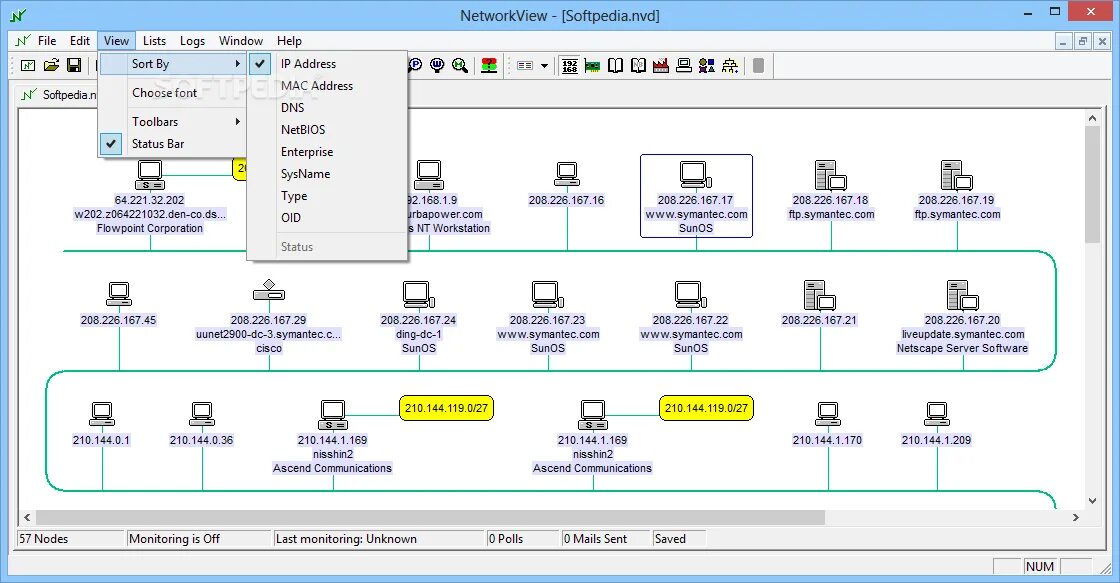Click the P magnifier search icon
The image size is (1120, 583).
415,66
